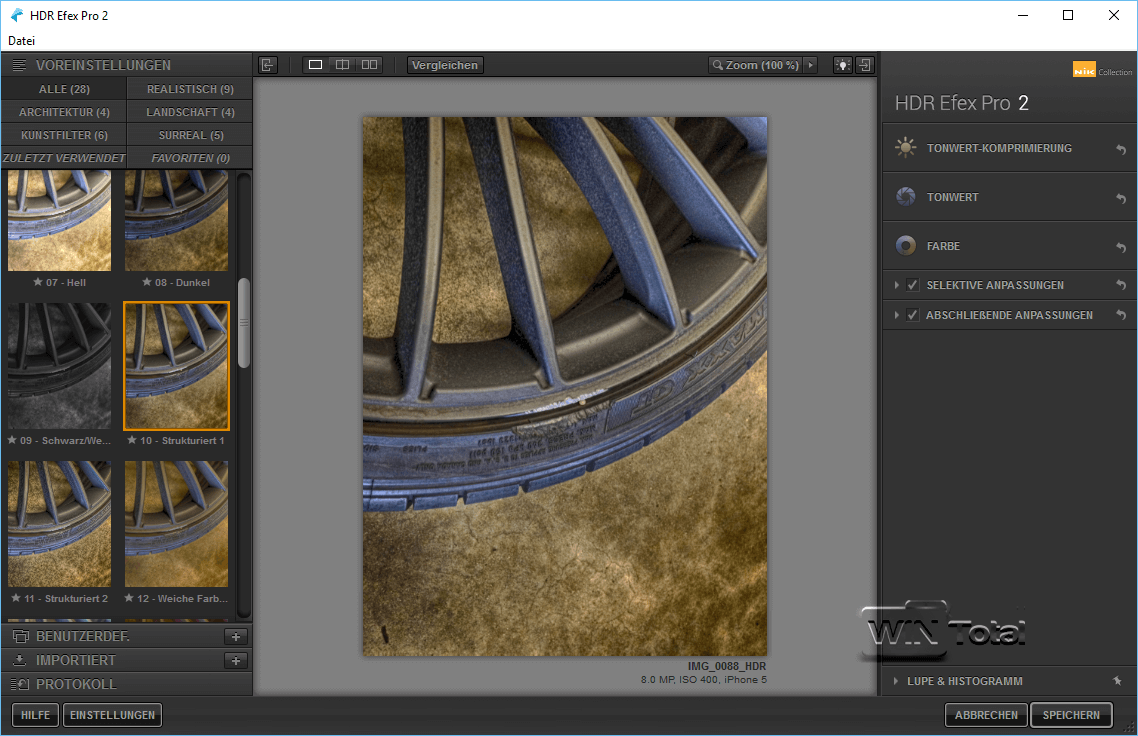1138x736 pixels.
Task: Uncheck the Selektive Anpassungen checkbox
Action: (x=912, y=285)
